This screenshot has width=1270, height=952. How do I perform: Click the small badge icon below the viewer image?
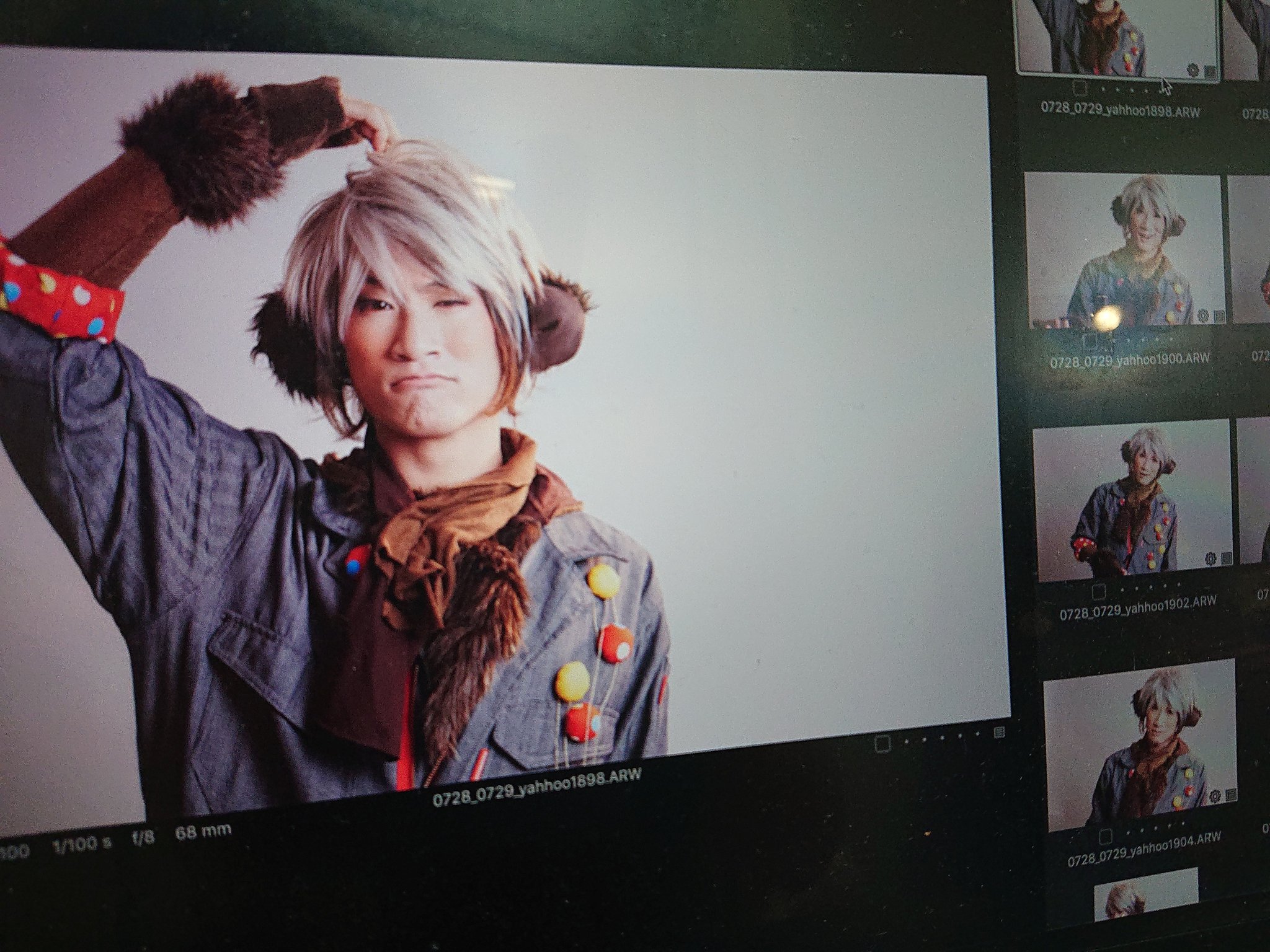(x=998, y=733)
